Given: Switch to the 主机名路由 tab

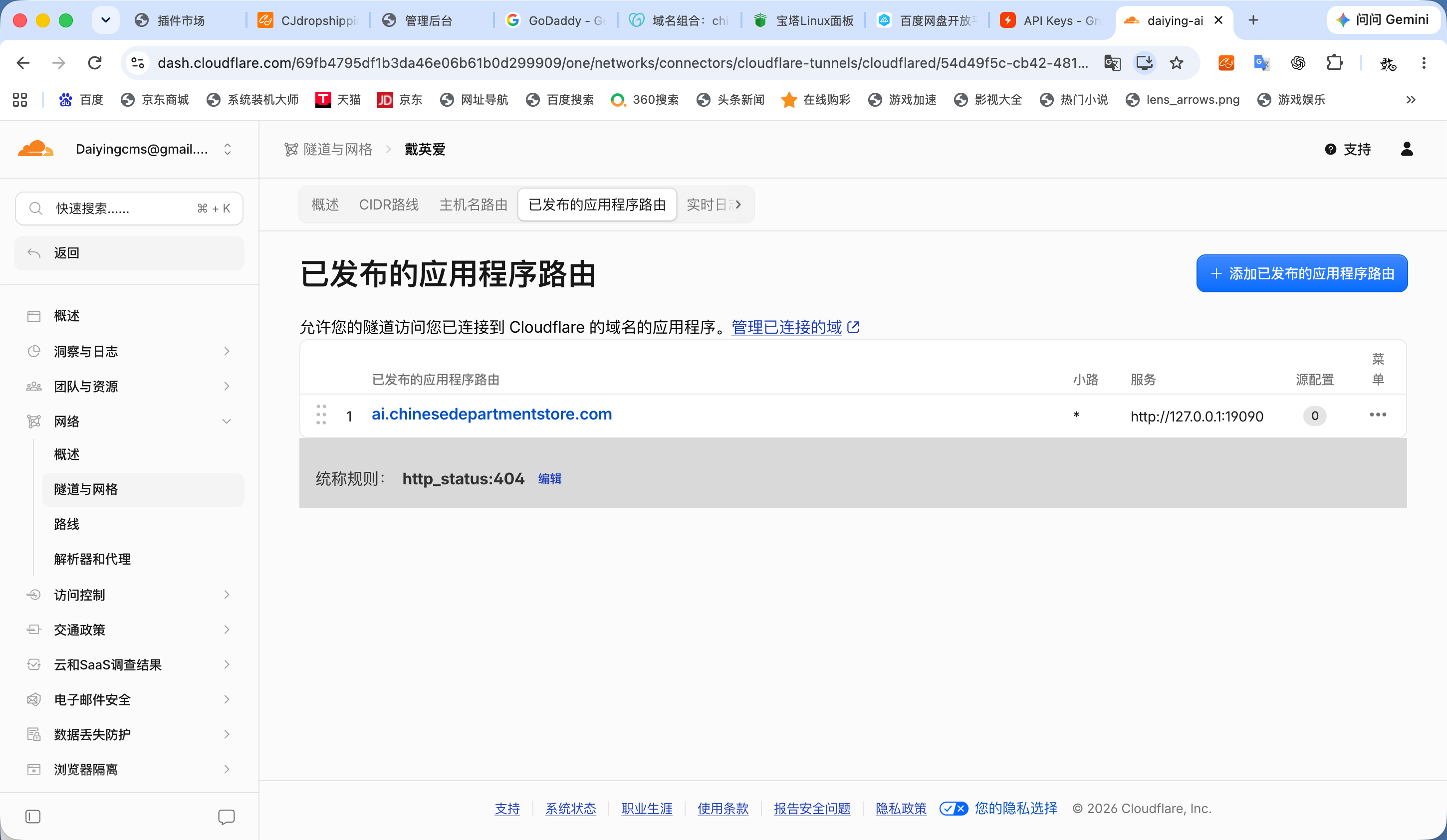Looking at the screenshot, I should click(x=473, y=205).
